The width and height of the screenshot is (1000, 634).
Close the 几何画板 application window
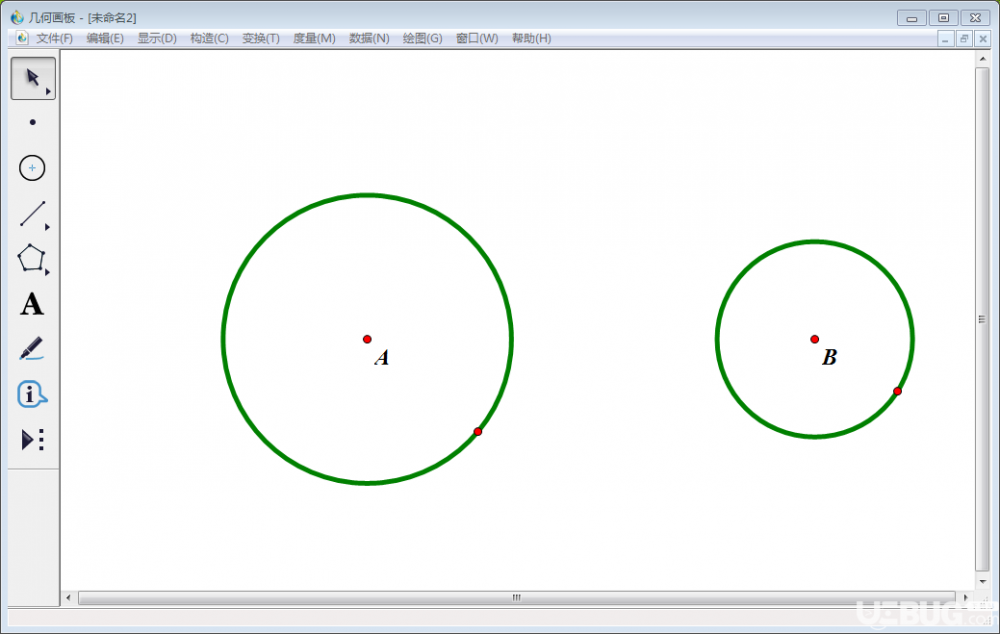coord(975,18)
